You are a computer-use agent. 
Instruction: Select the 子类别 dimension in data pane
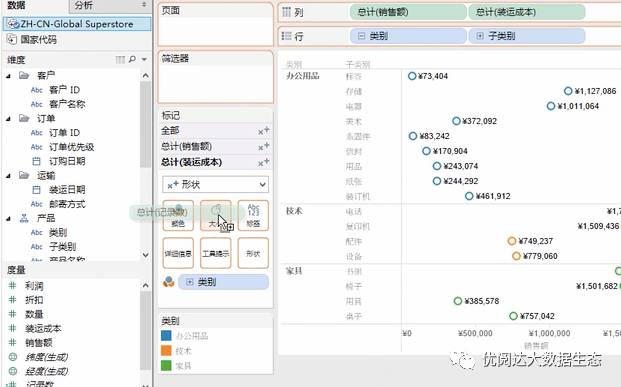(63, 247)
